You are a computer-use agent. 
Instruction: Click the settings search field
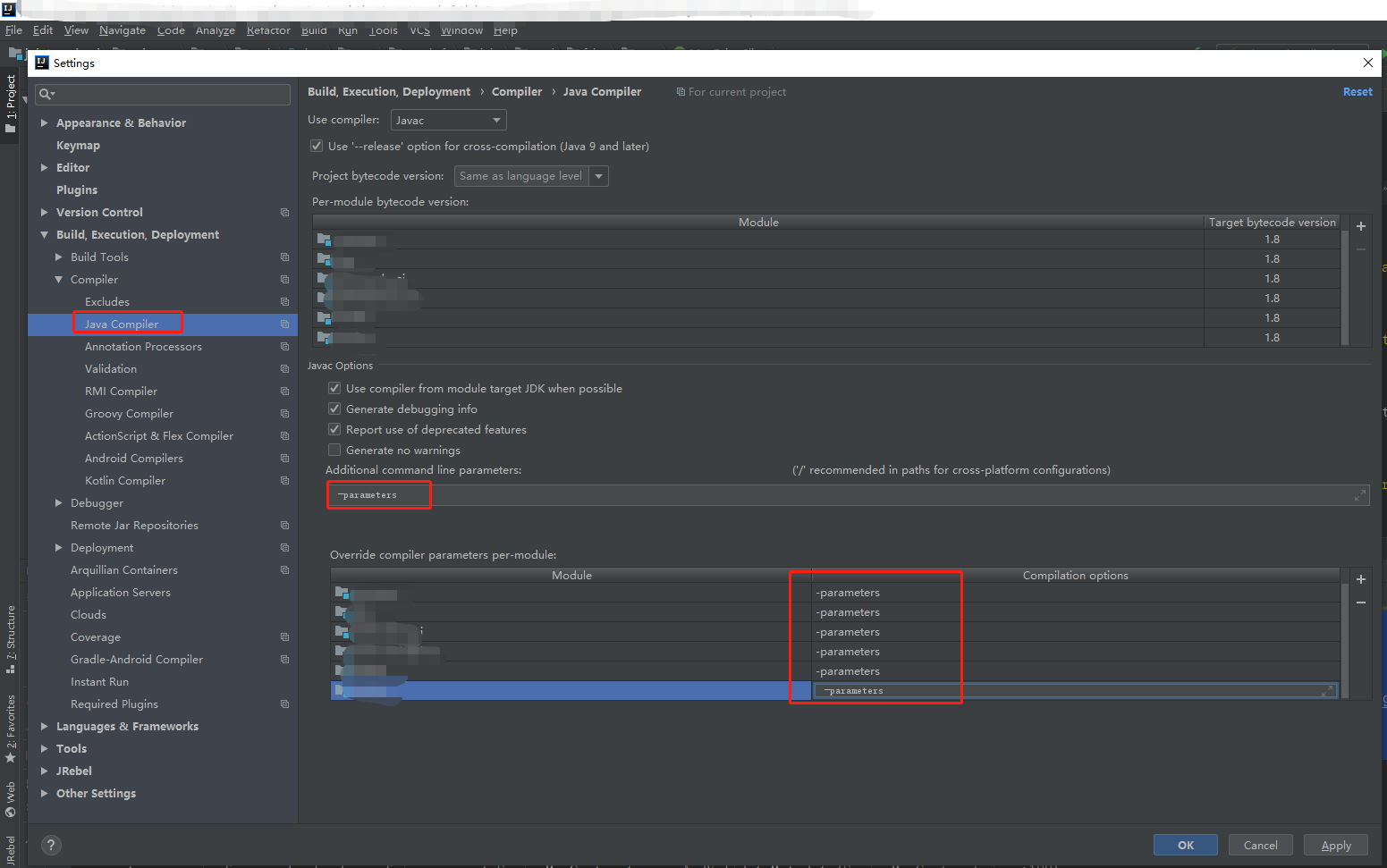162,94
